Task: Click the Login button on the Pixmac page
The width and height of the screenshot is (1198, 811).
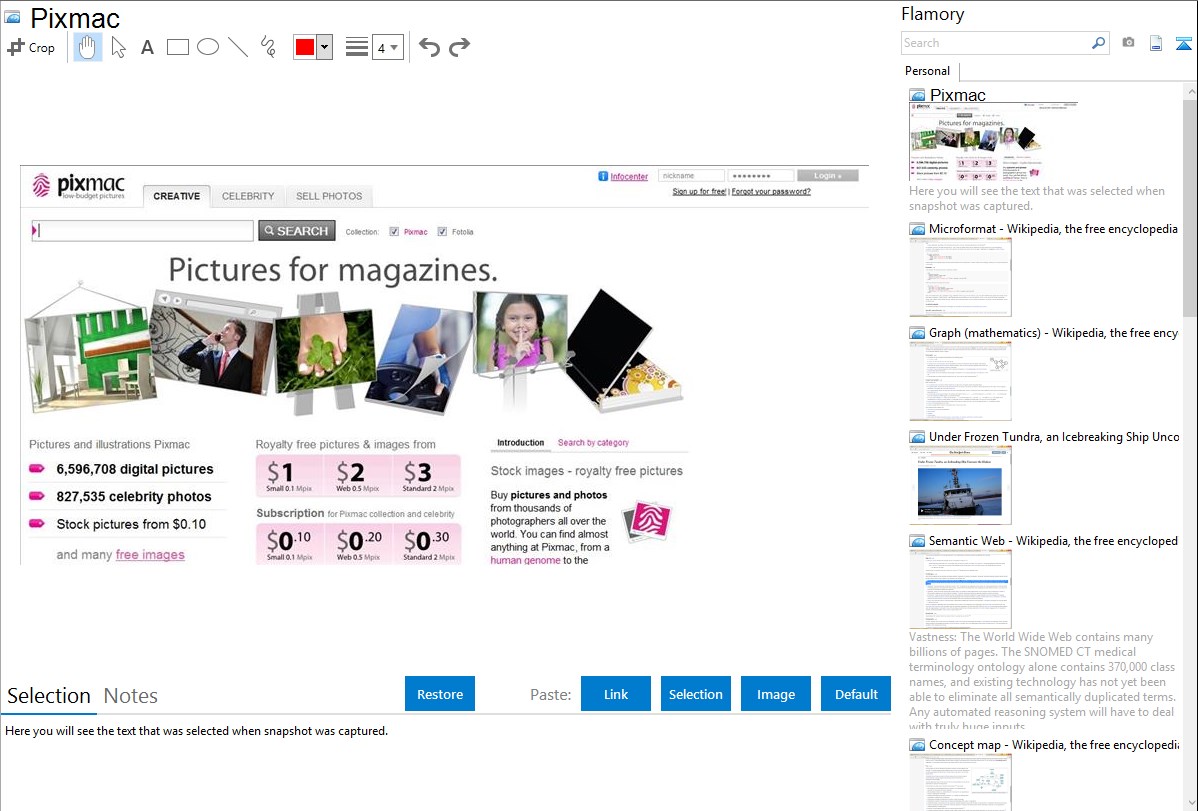Action: (x=828, y=176)
